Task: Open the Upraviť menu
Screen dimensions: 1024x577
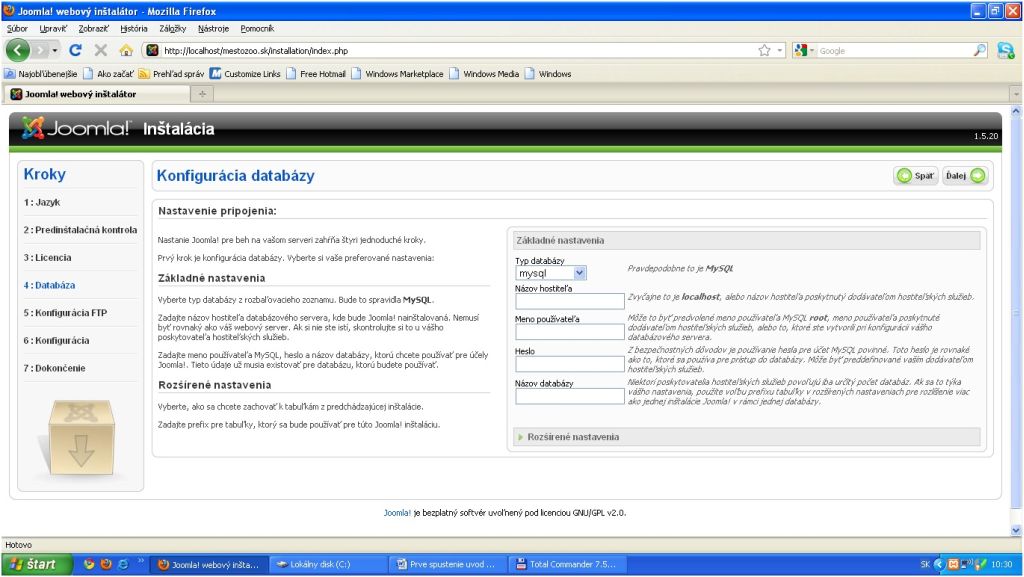Action: point(53,29)
